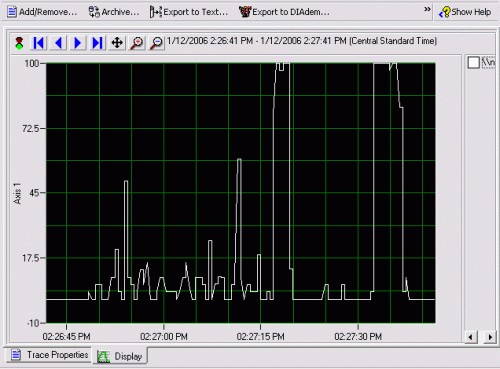Click the 02:27:15 PM time axis marker
This screenshot has height=369, width=500.
tap(260, 337)
